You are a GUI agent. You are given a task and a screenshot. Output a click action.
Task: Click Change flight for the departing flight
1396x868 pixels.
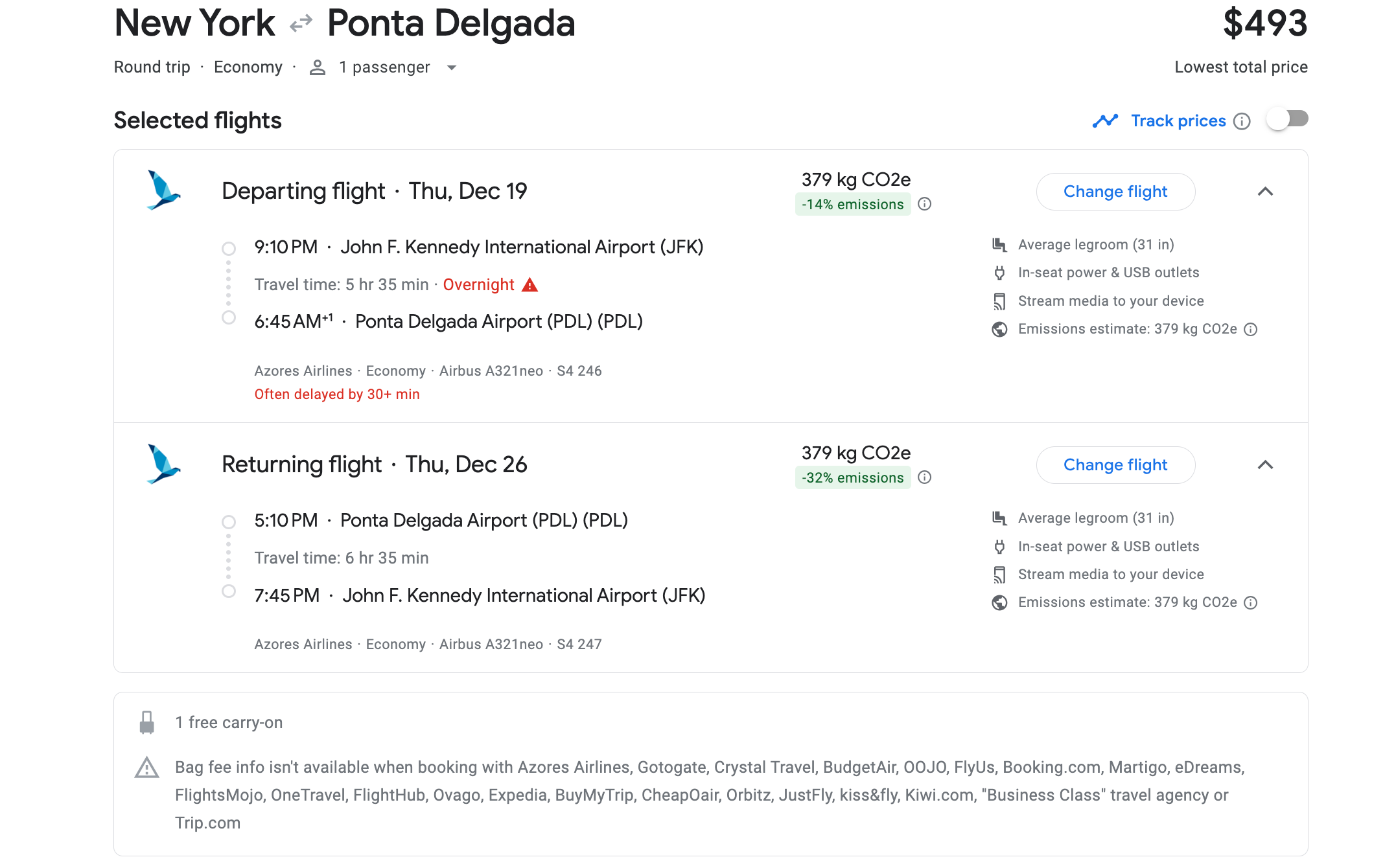click(x=1115, y=192)
